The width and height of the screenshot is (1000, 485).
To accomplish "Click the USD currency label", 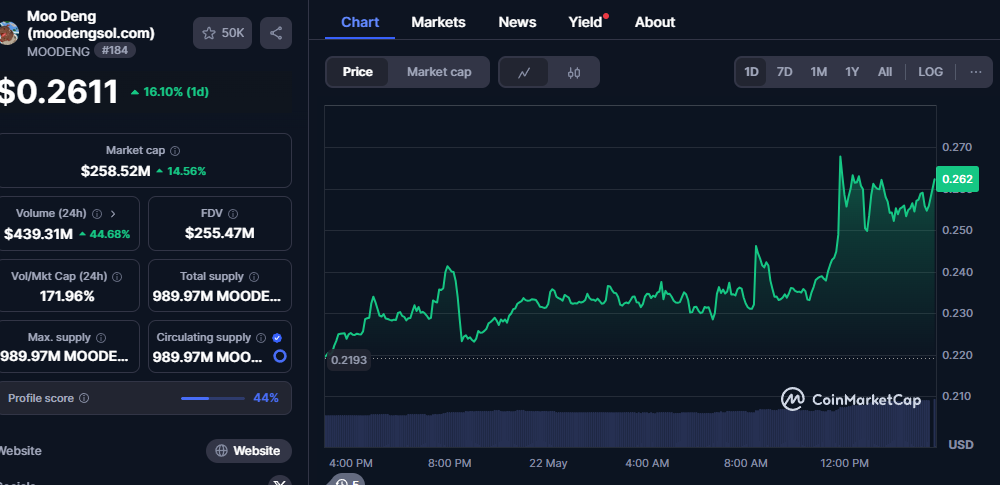I will tap(960, 444).
